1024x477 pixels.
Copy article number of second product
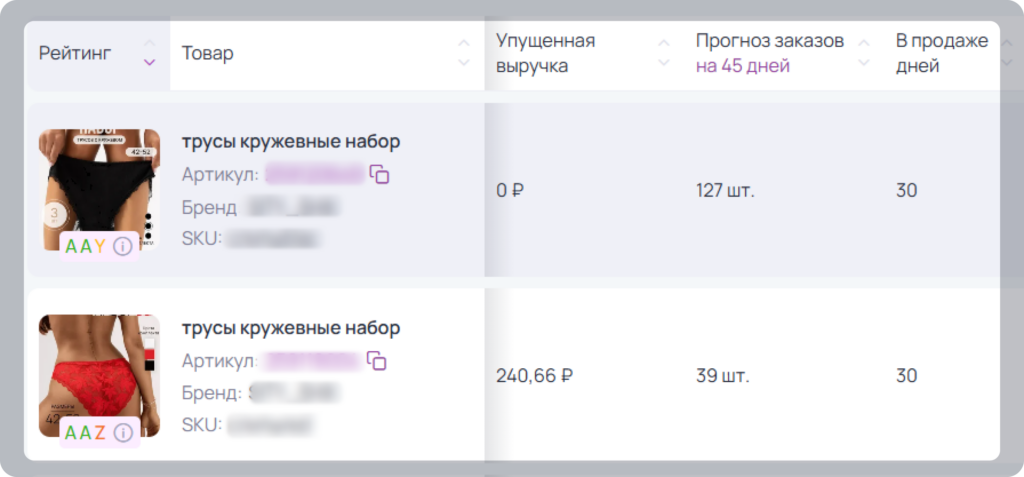point(377,361)
